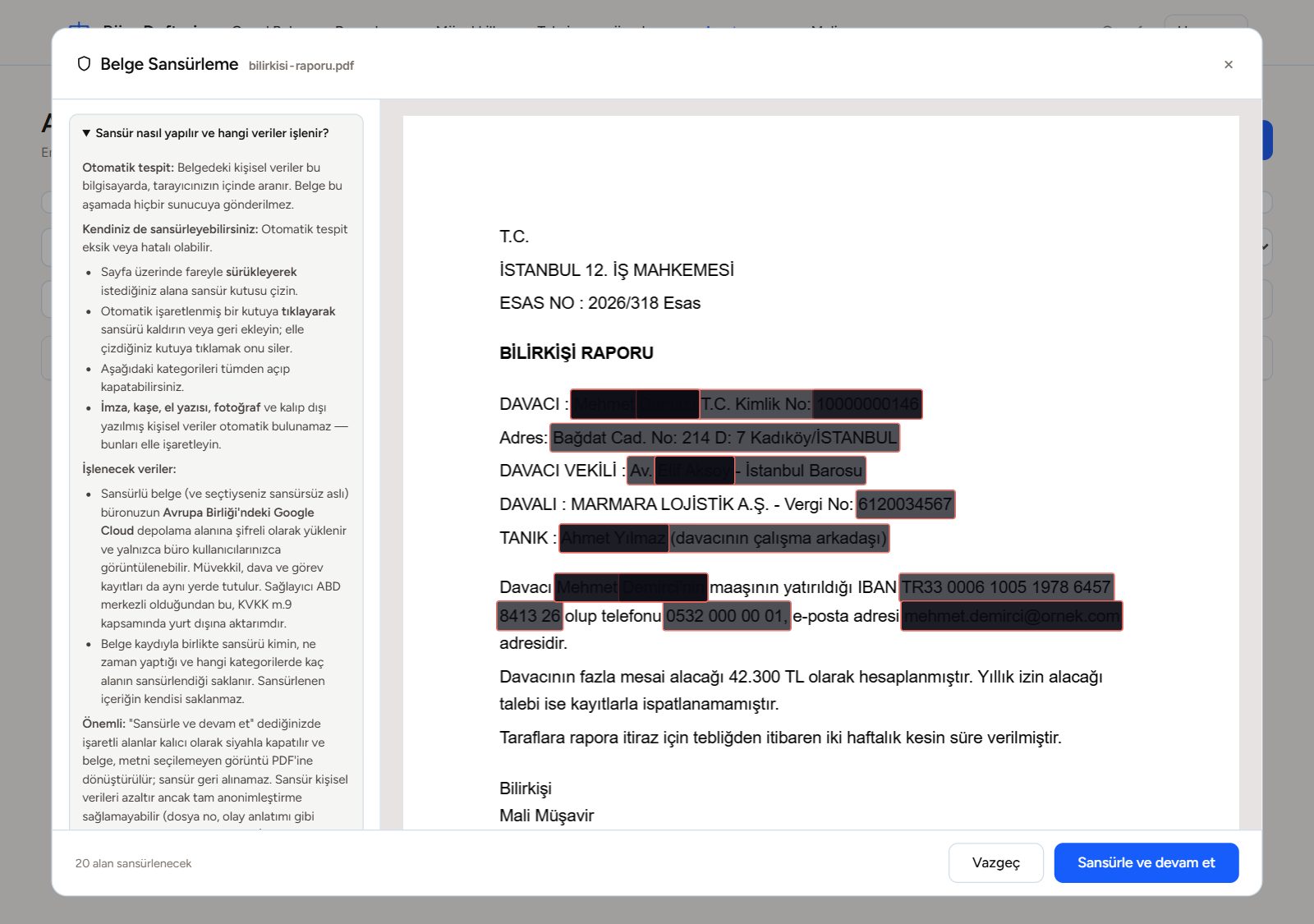Screen dimensions: 1314x924
Task: Click the 'T.C. Kimlik No:' label redaction area
Action: (756, 404)
